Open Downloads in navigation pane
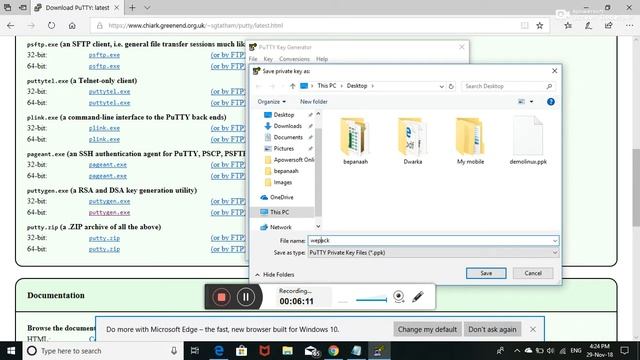Viewport: 640px width, 360px height. (287, 126)
